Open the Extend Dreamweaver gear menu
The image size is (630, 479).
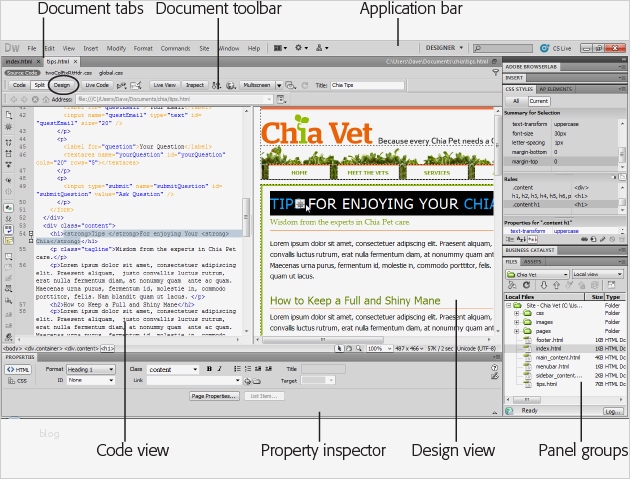pos(301,48)
